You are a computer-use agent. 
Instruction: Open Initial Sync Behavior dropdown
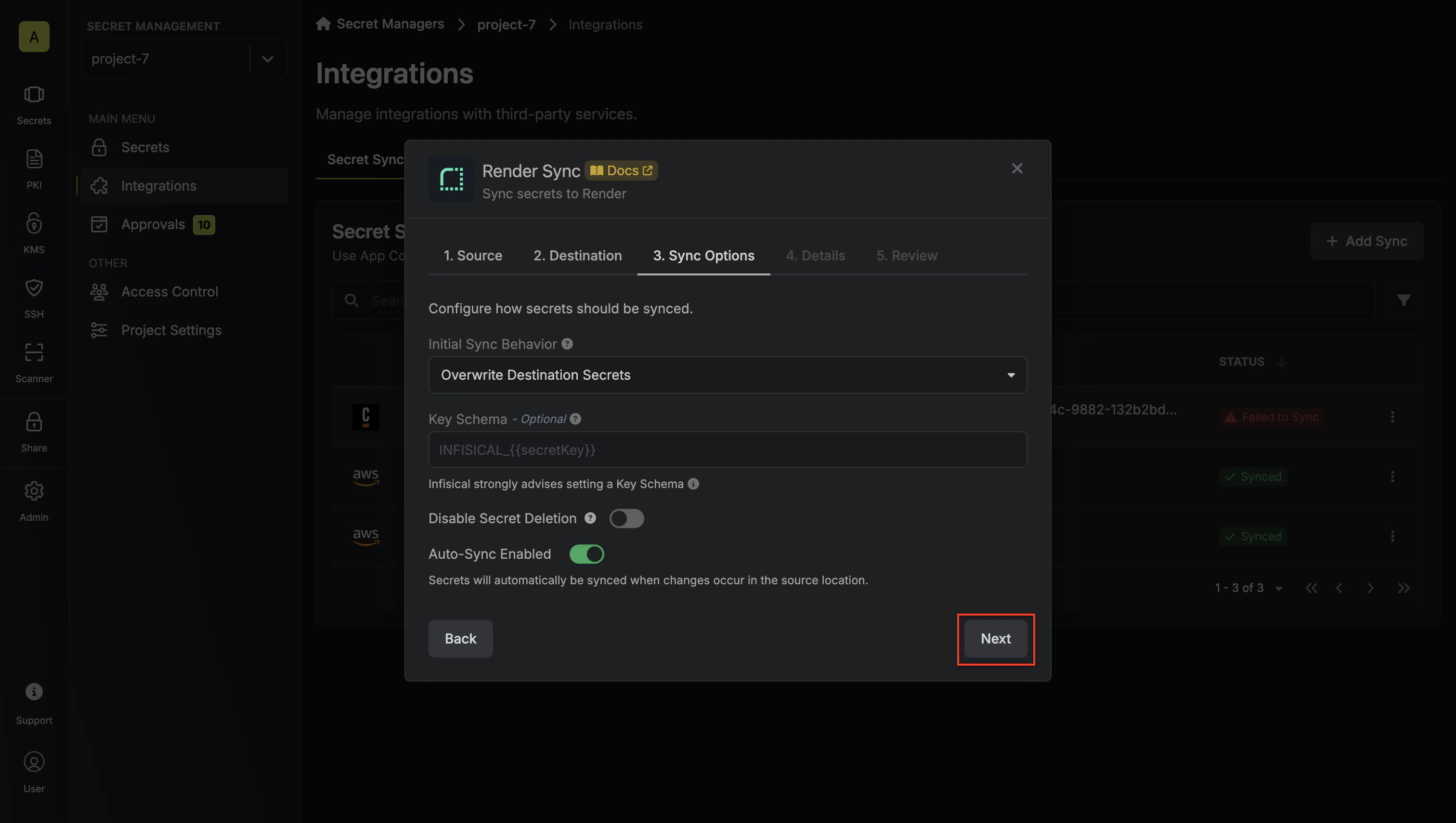pyautogui.click(x=728, y=375)
